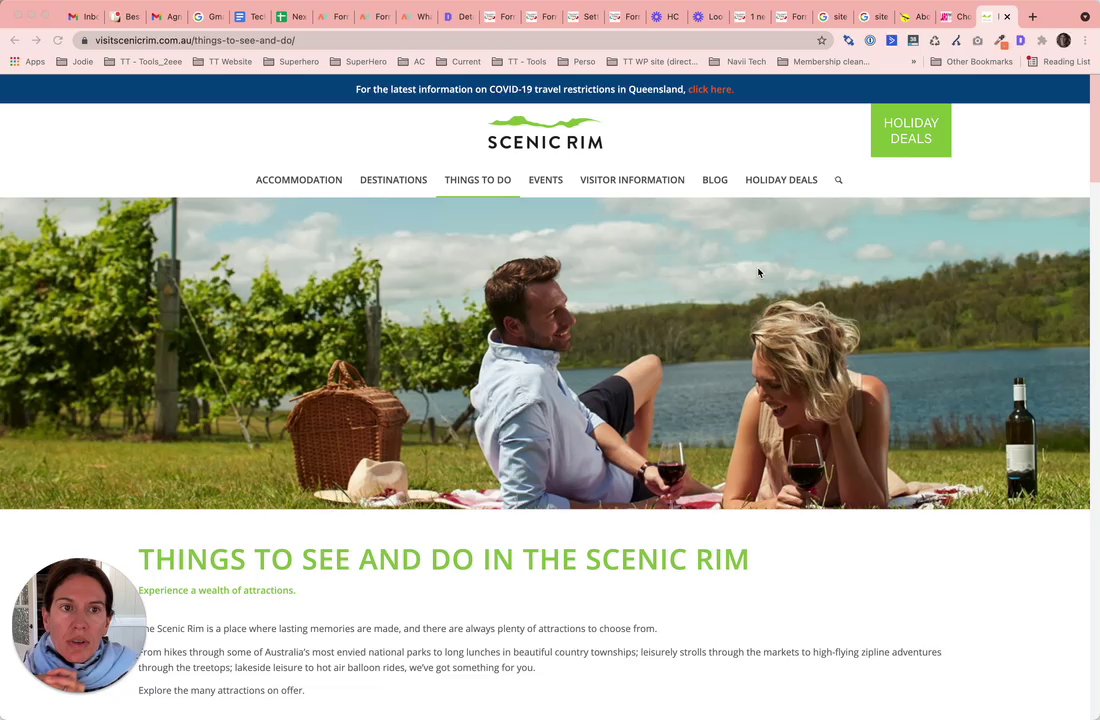Image resolution: width=1100 pixels, height=720 pixels.
Task: Switch to the Google Docs Tec tab
Action: [x=249, y=16]
